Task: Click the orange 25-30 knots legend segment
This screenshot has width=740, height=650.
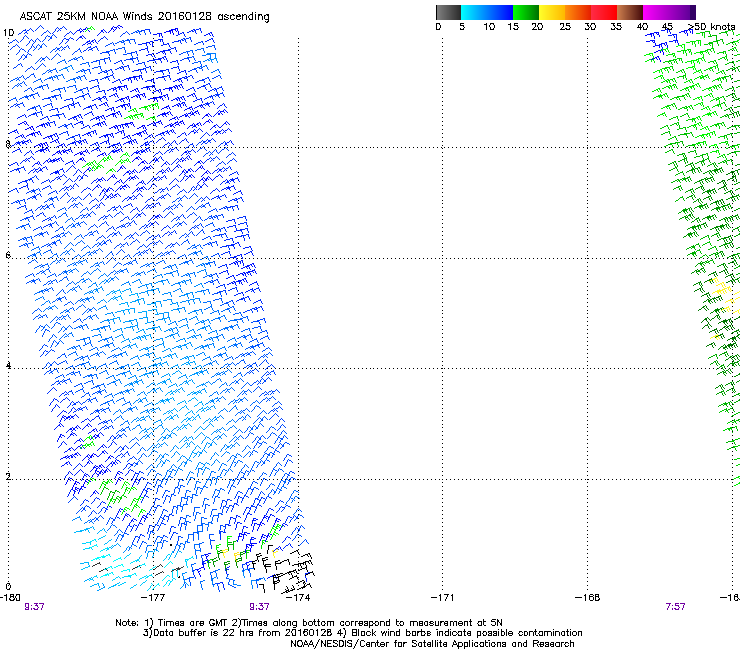Action: [578, 12]
